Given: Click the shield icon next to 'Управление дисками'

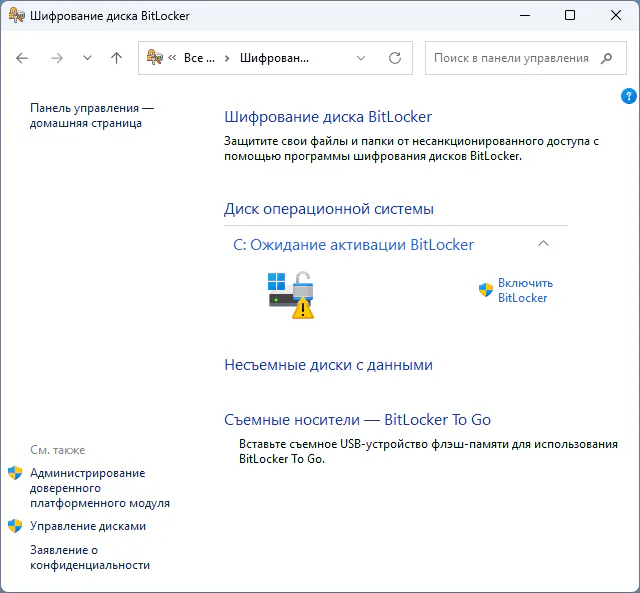Looking at the screenshot, I should coord(15,526).
